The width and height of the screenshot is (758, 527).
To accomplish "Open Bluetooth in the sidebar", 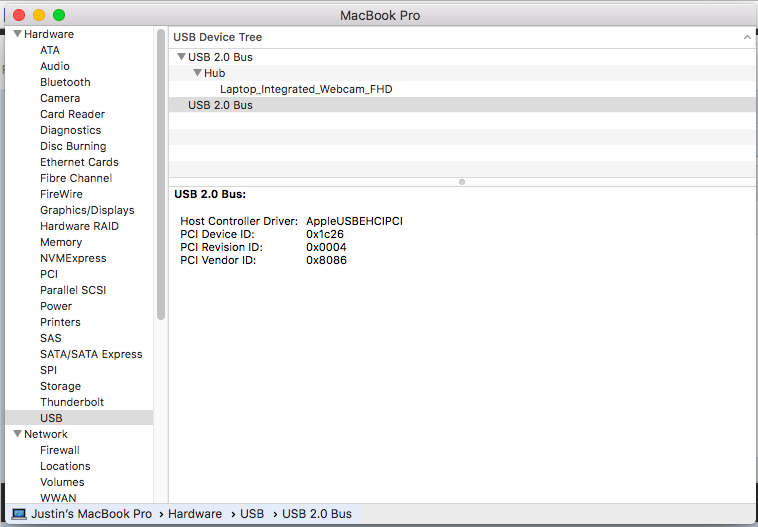I will 65,82.
